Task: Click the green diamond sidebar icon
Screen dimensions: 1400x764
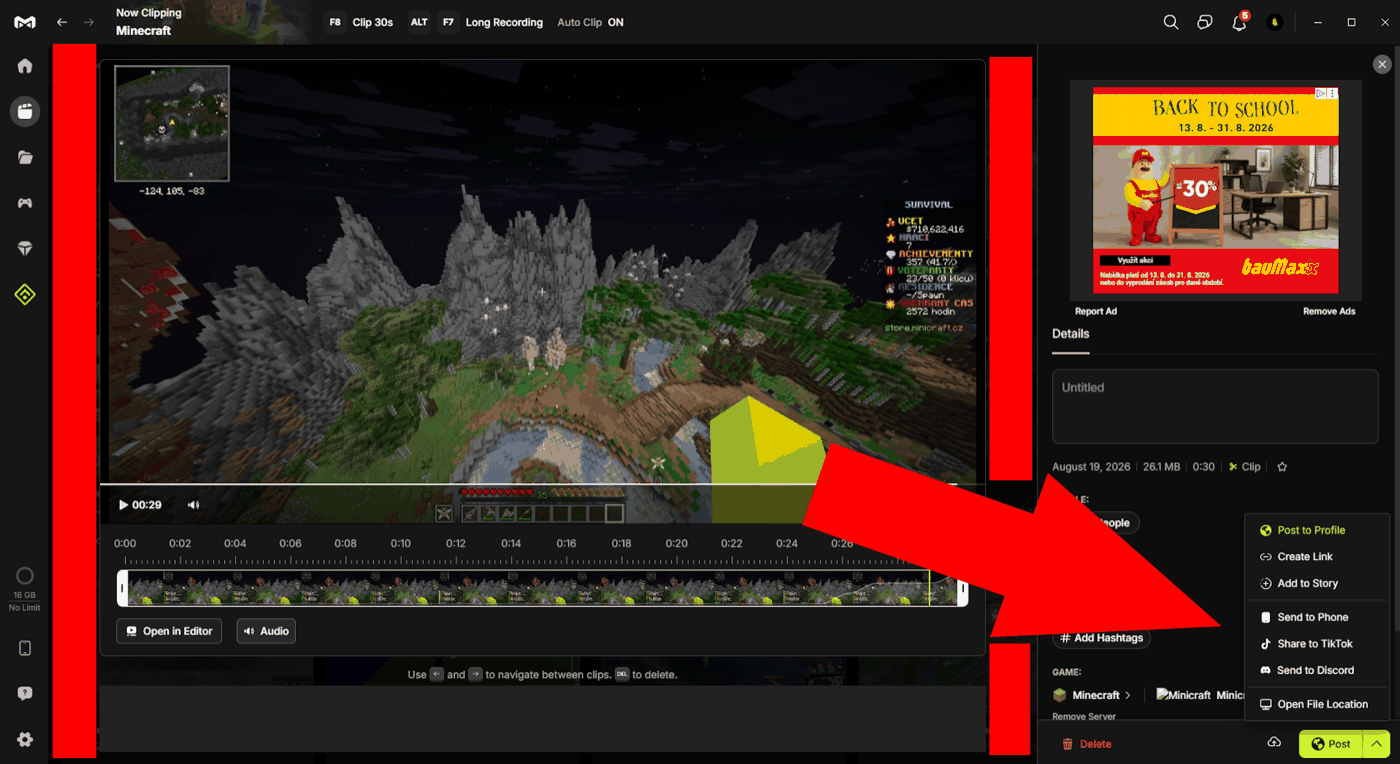Action: coord(25,294)
